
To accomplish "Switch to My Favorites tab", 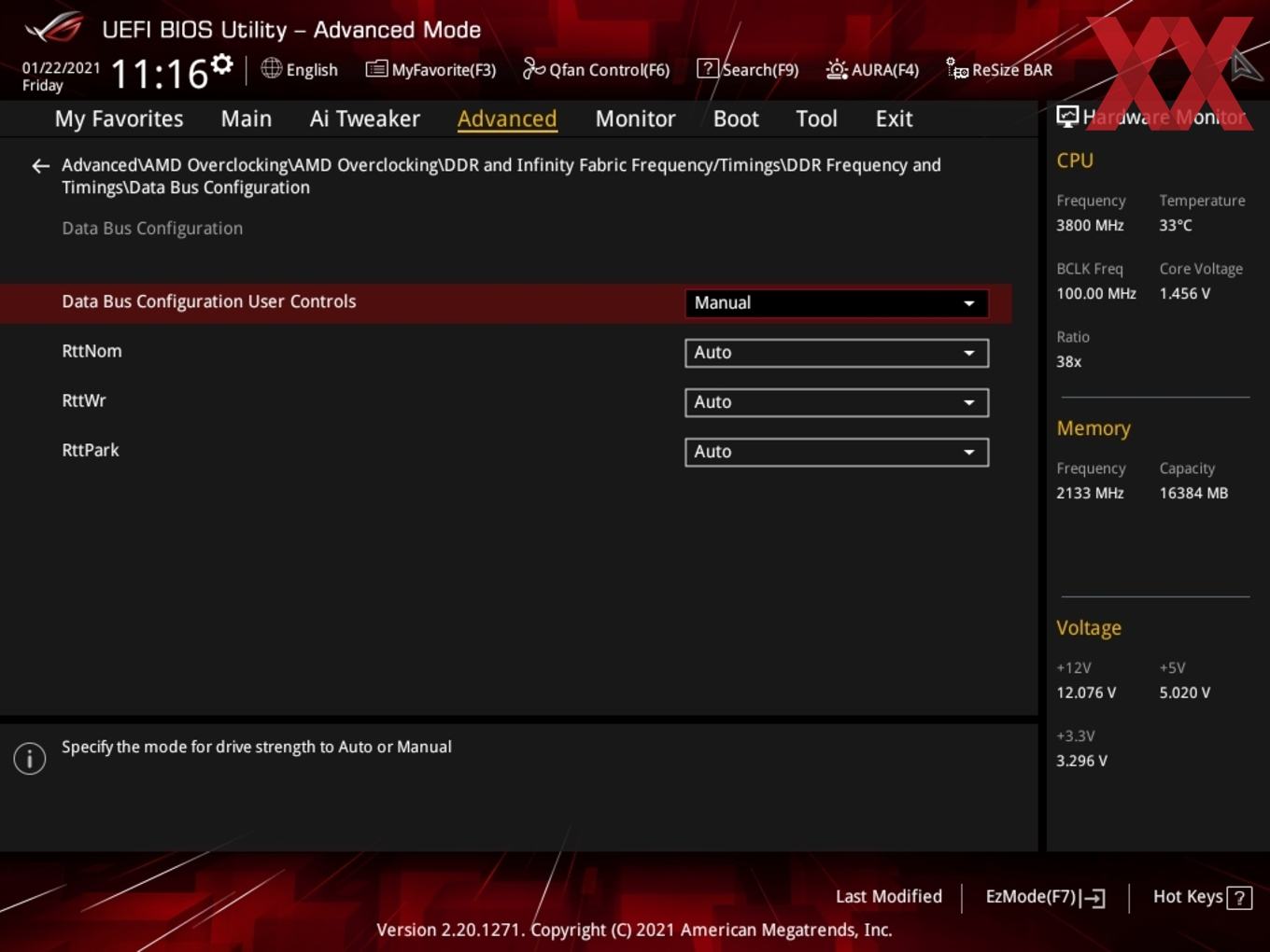I will point(119,119).
